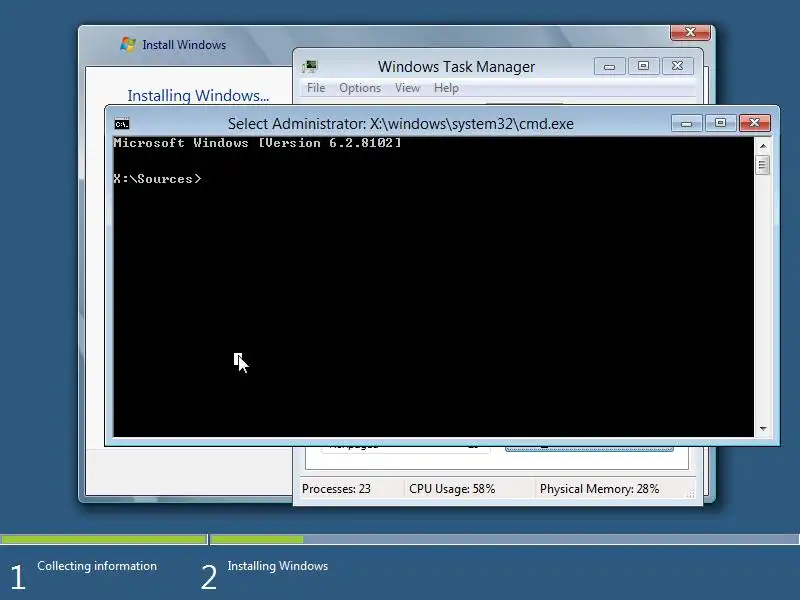Viewport: 800px width, 600px height.
Task: Click the Task Manager resize grip
Action: (690, 494)
